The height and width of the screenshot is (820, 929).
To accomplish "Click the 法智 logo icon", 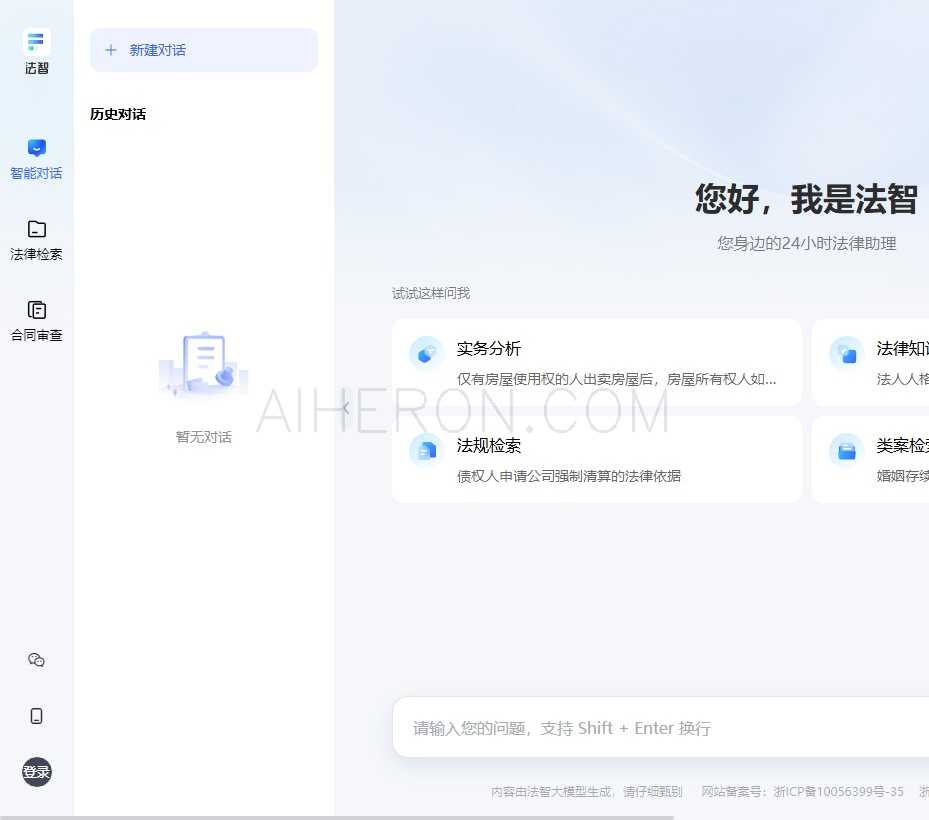I will coord(37,42).
